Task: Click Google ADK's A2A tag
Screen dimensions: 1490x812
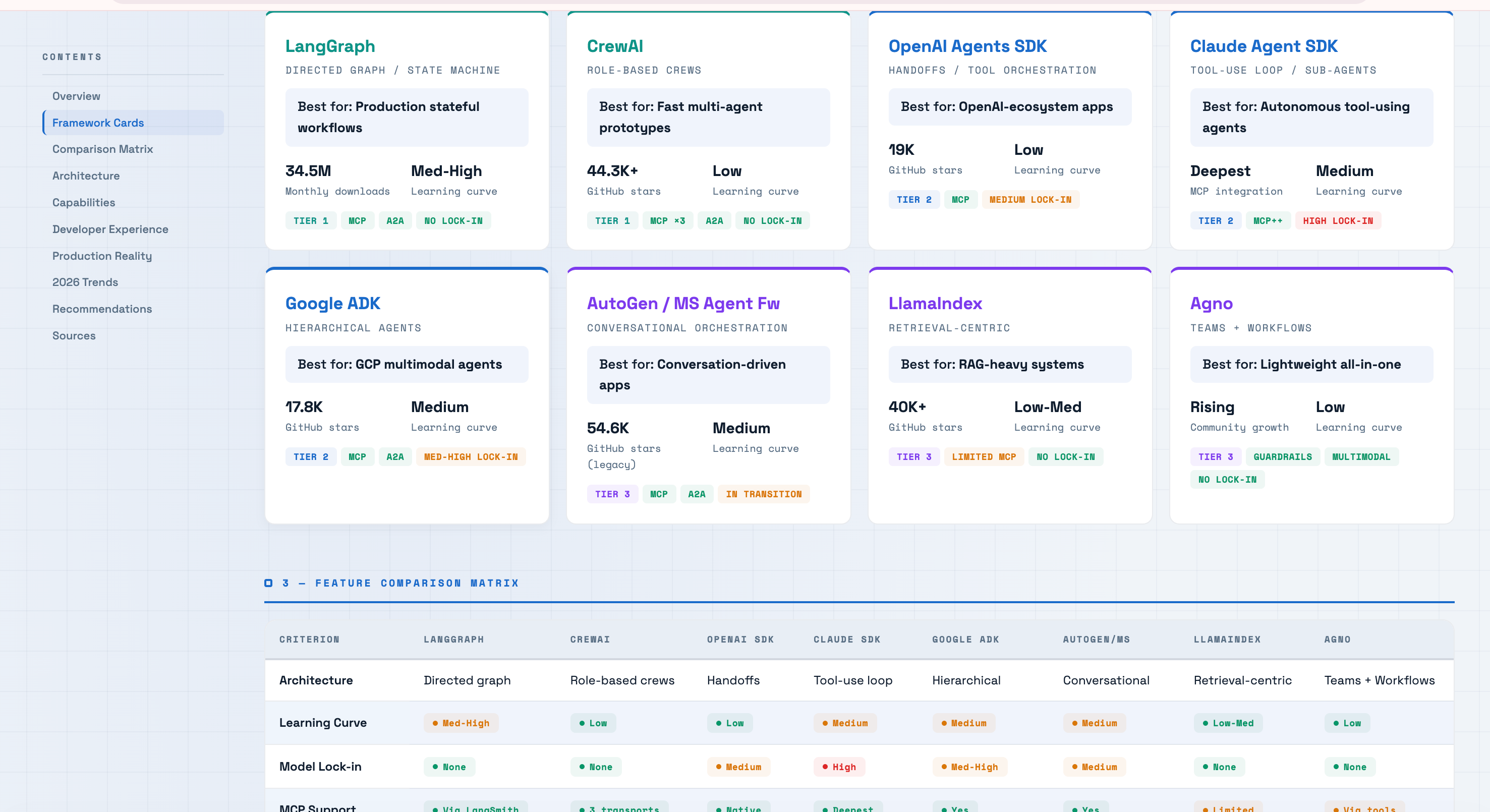Action: click(x=394, y=457)
